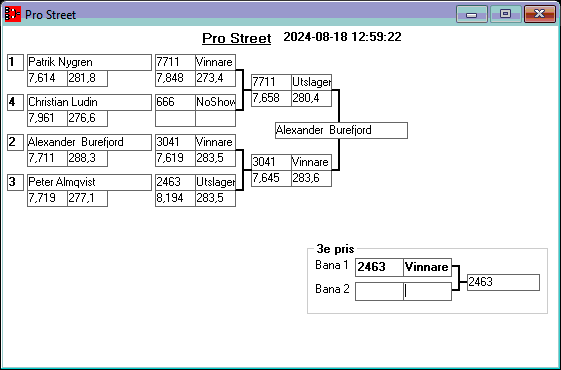Click round one time 7,619
561x370 pixels.
click(x=175, y=159)
